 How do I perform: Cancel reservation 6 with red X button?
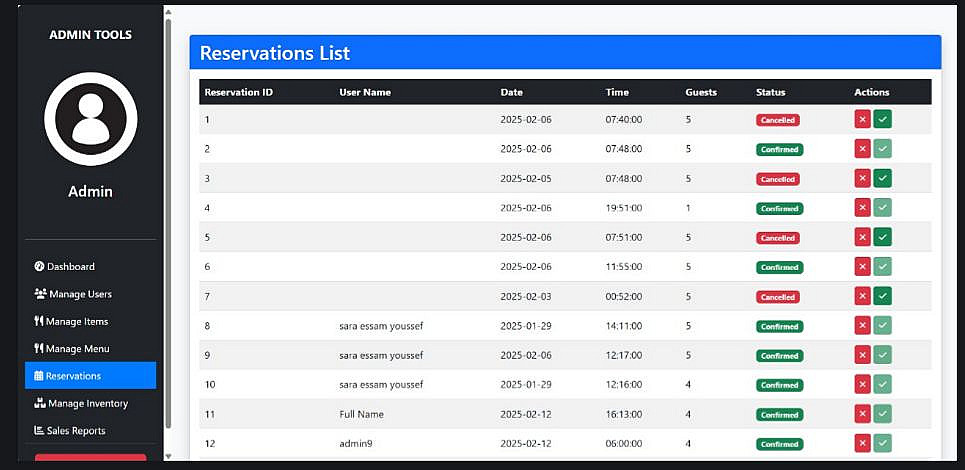click(x=862, y=267)
